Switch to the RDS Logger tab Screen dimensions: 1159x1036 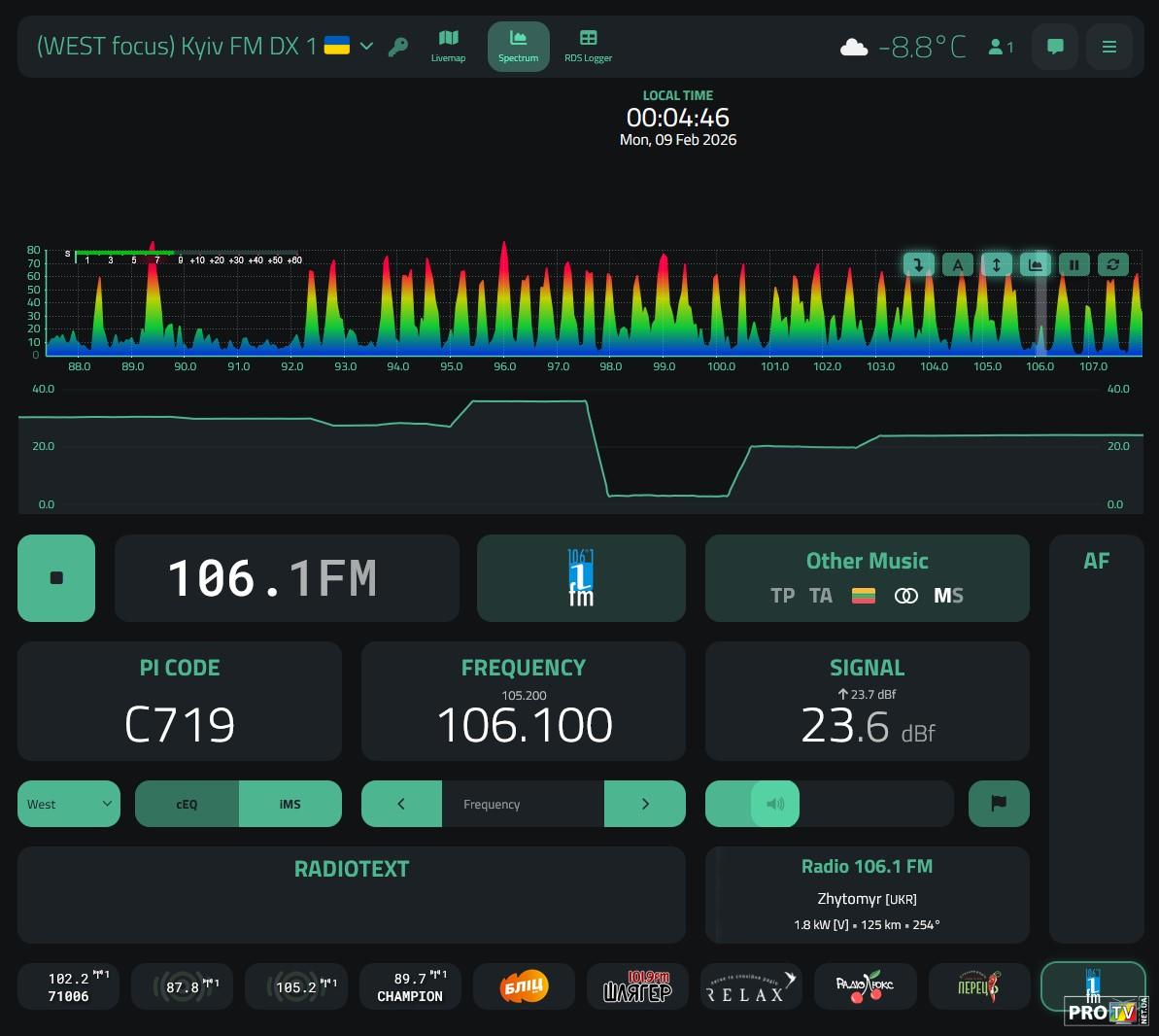(x=588, y=46)
